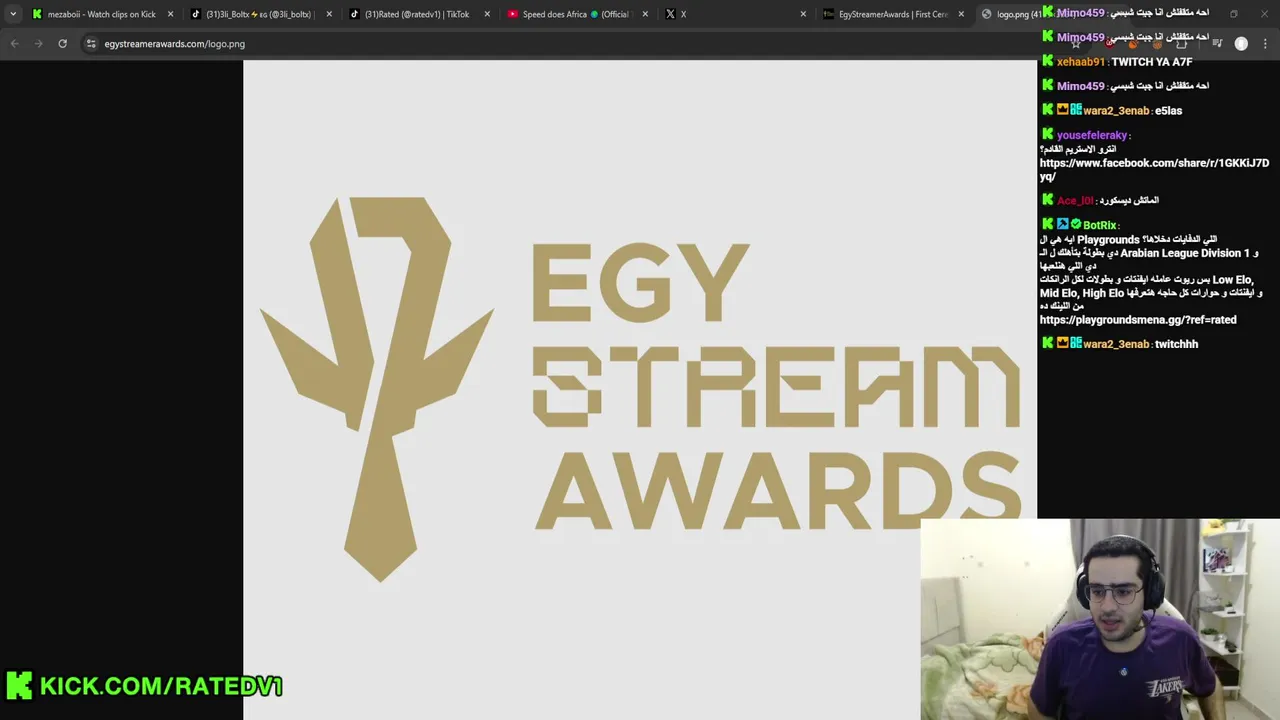Open the Extensions puzzle icon
This screenshot has width=1280, height=720.
click(x=1182, y=44)
